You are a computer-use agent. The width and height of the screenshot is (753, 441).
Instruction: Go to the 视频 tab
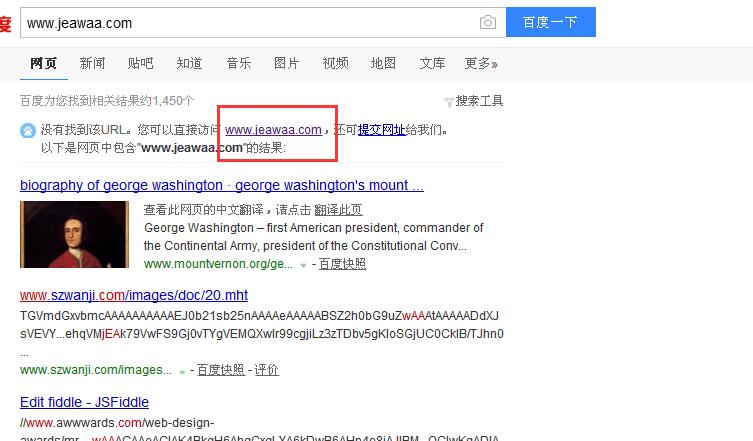[335, 64]
